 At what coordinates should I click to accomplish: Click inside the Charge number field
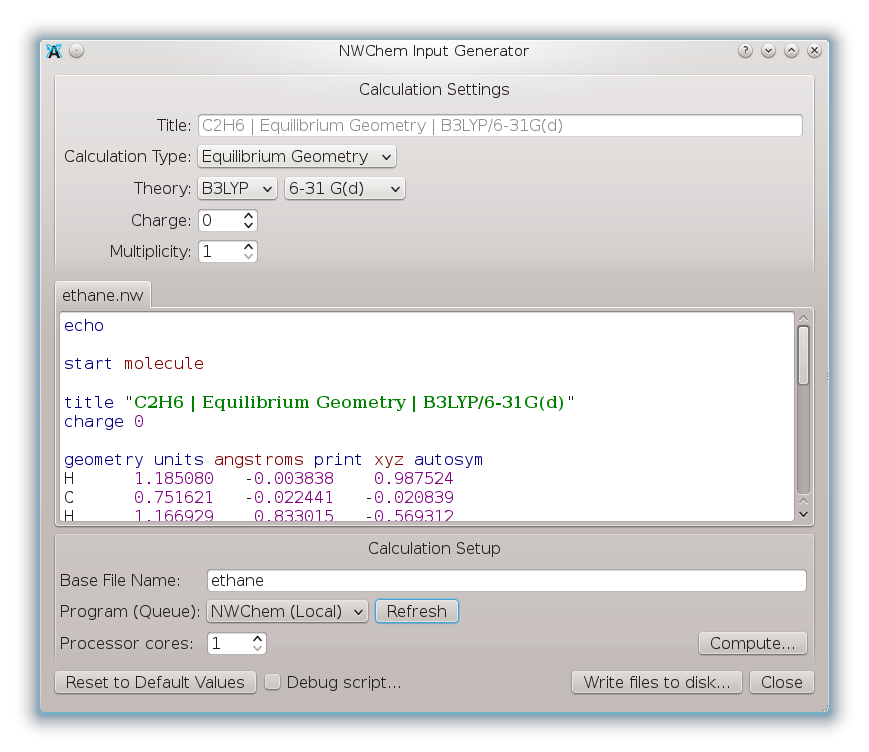tap(220, 221)
